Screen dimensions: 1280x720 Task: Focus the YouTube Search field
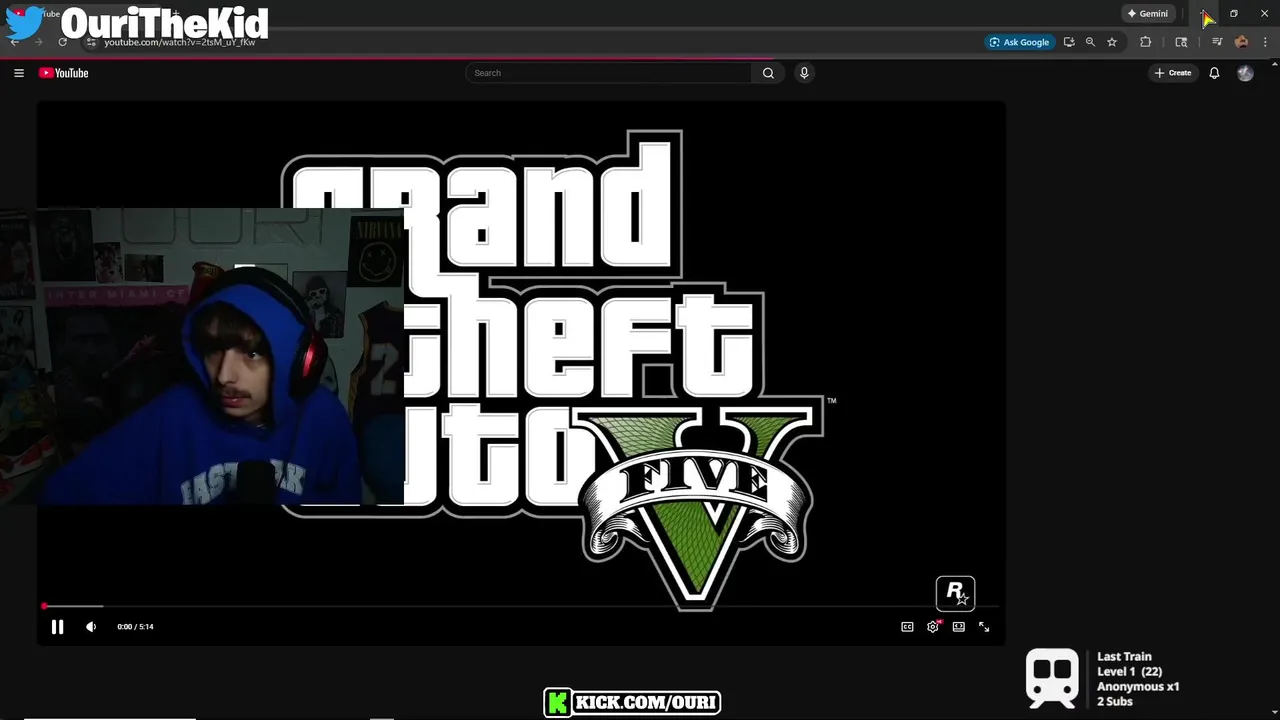pos(608,73)
